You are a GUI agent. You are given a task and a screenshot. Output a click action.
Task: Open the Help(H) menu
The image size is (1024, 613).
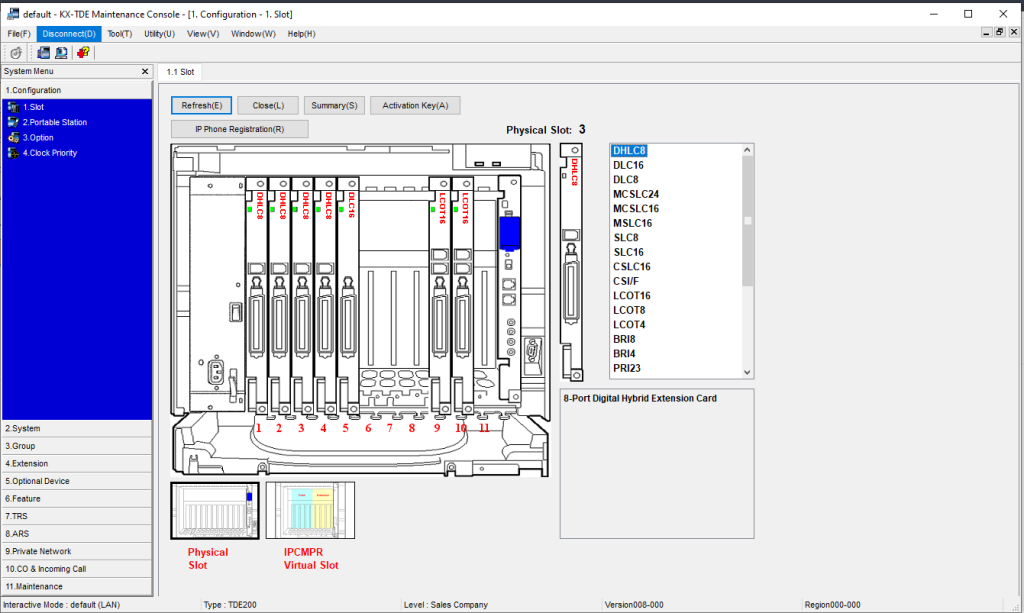click(302, 34)
